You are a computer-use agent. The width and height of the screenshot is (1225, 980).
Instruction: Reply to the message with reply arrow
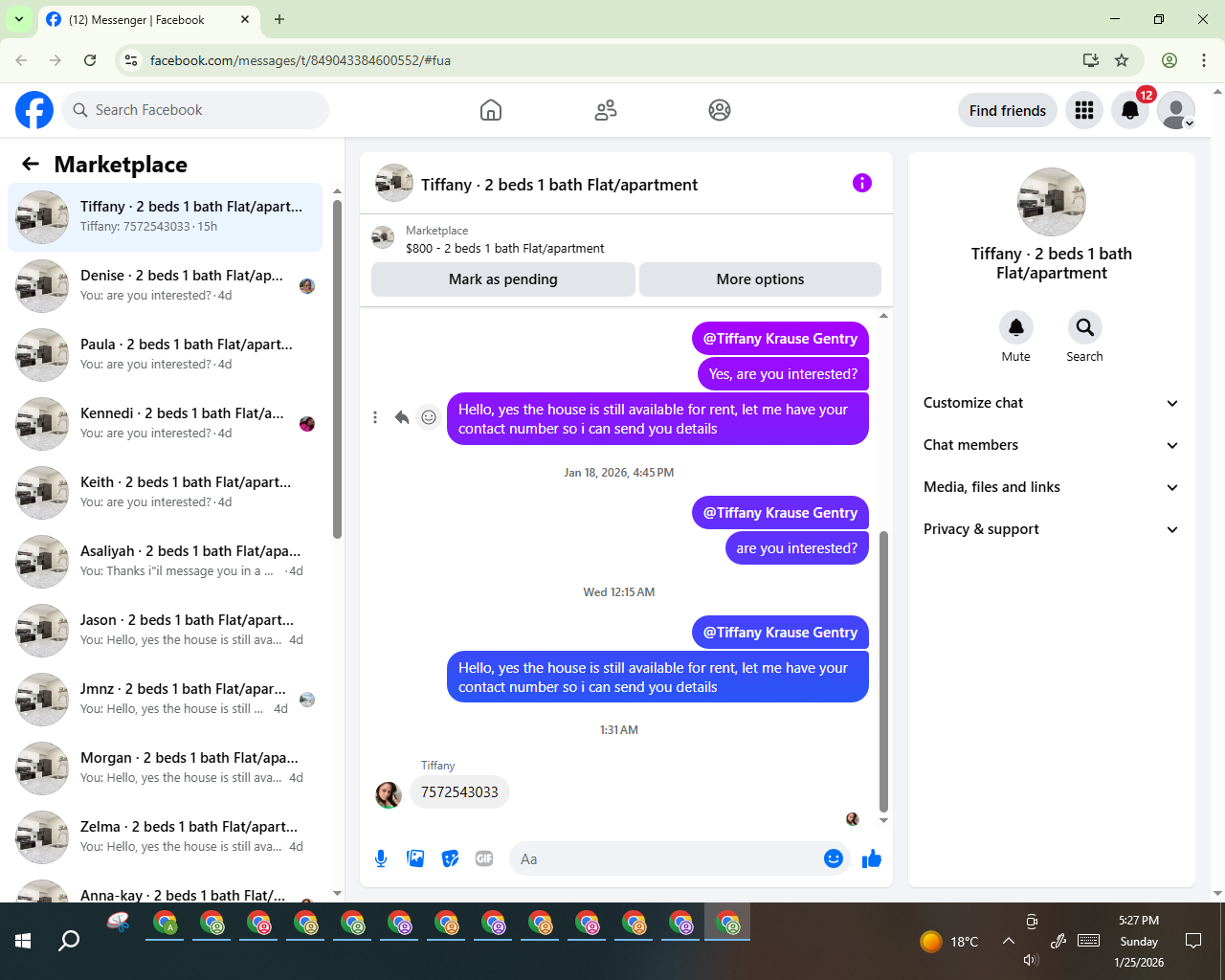(402, 417)
